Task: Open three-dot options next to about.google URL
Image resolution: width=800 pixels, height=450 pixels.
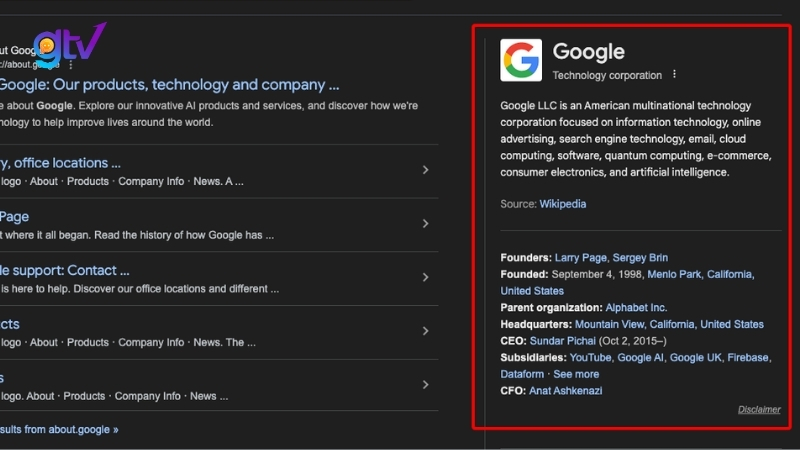Action: pos(71,65)
